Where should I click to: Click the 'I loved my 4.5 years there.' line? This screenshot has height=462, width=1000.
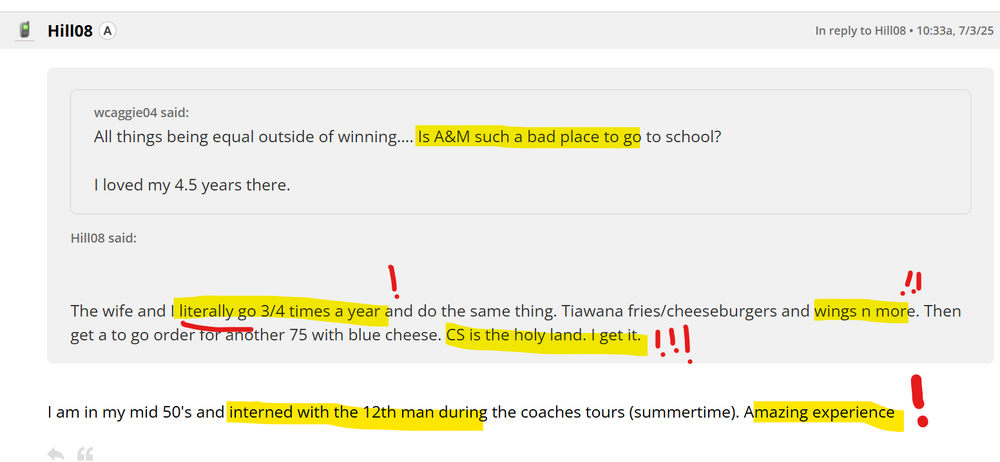point(192,185)
